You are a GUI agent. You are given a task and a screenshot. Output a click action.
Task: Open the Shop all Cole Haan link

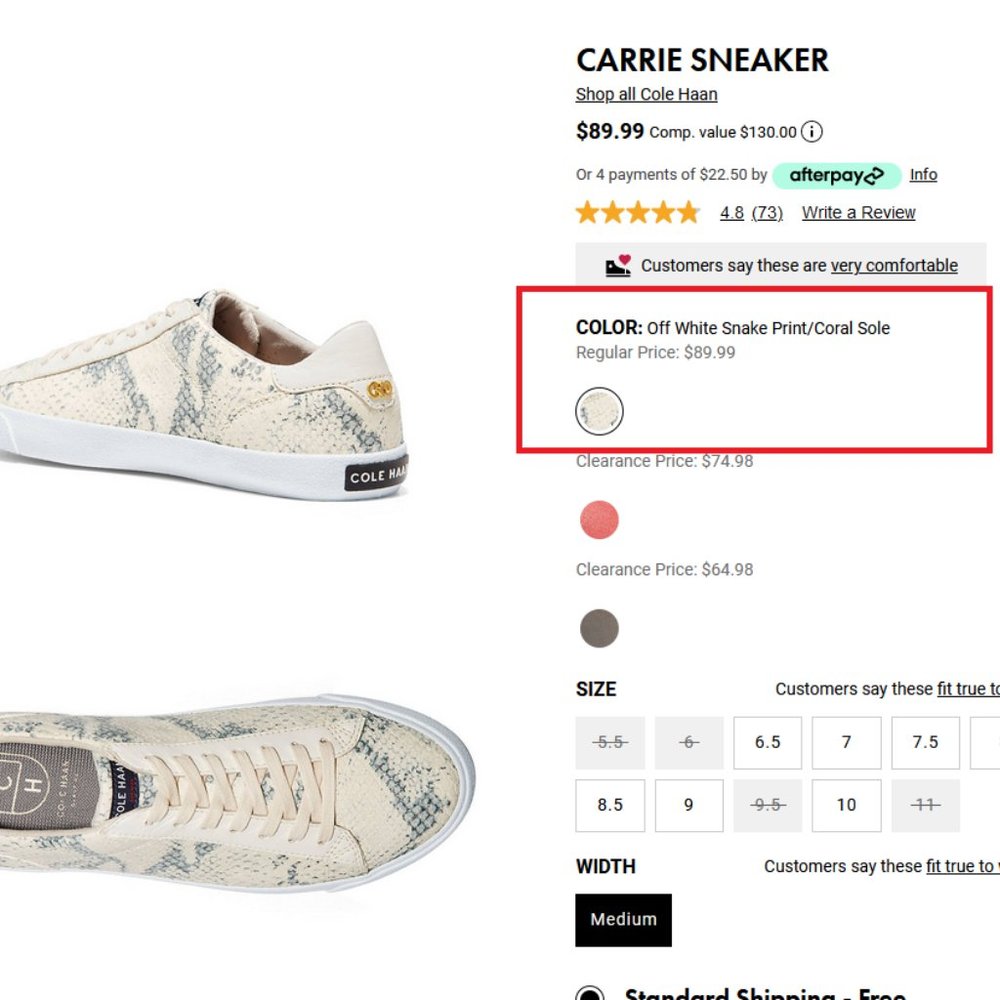[645, 93]
